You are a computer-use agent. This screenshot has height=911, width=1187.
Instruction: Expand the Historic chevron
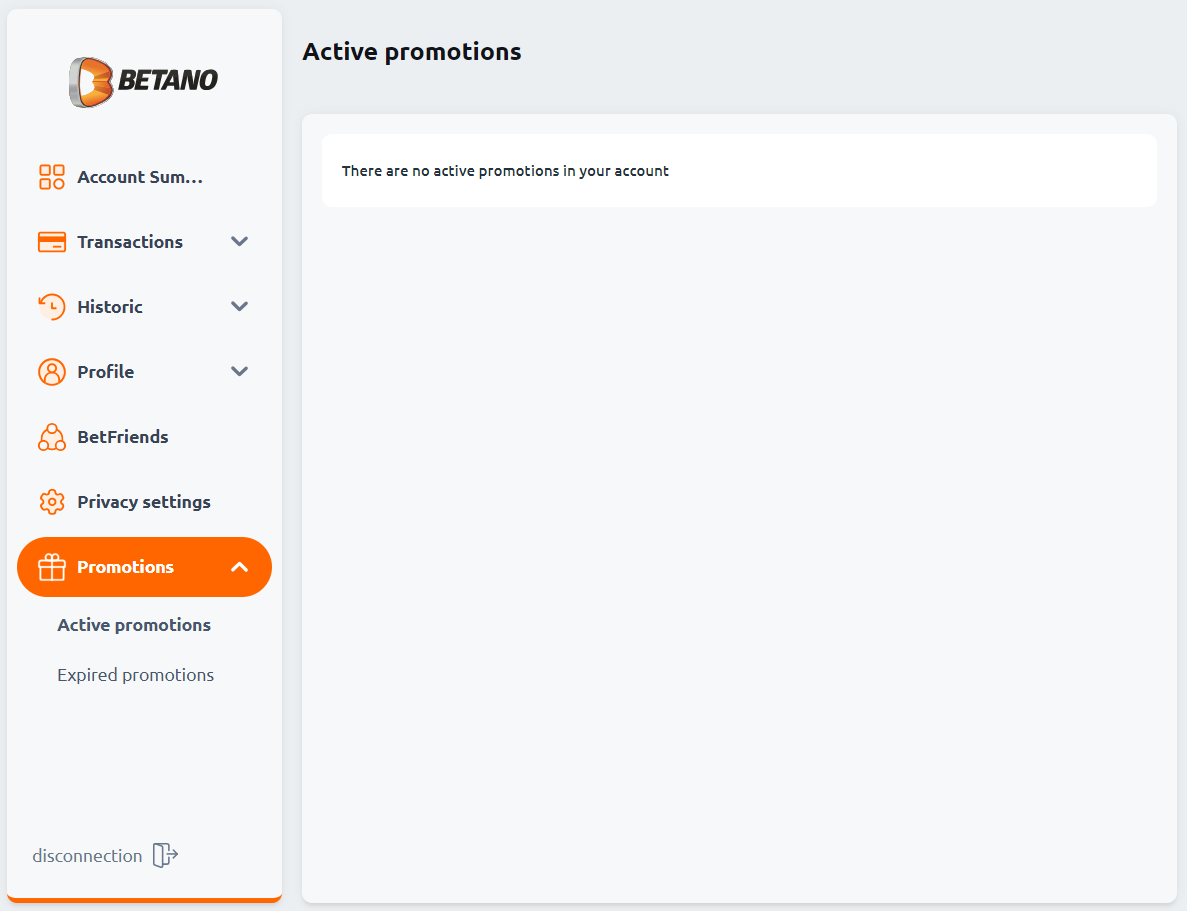tap(239, 307)
